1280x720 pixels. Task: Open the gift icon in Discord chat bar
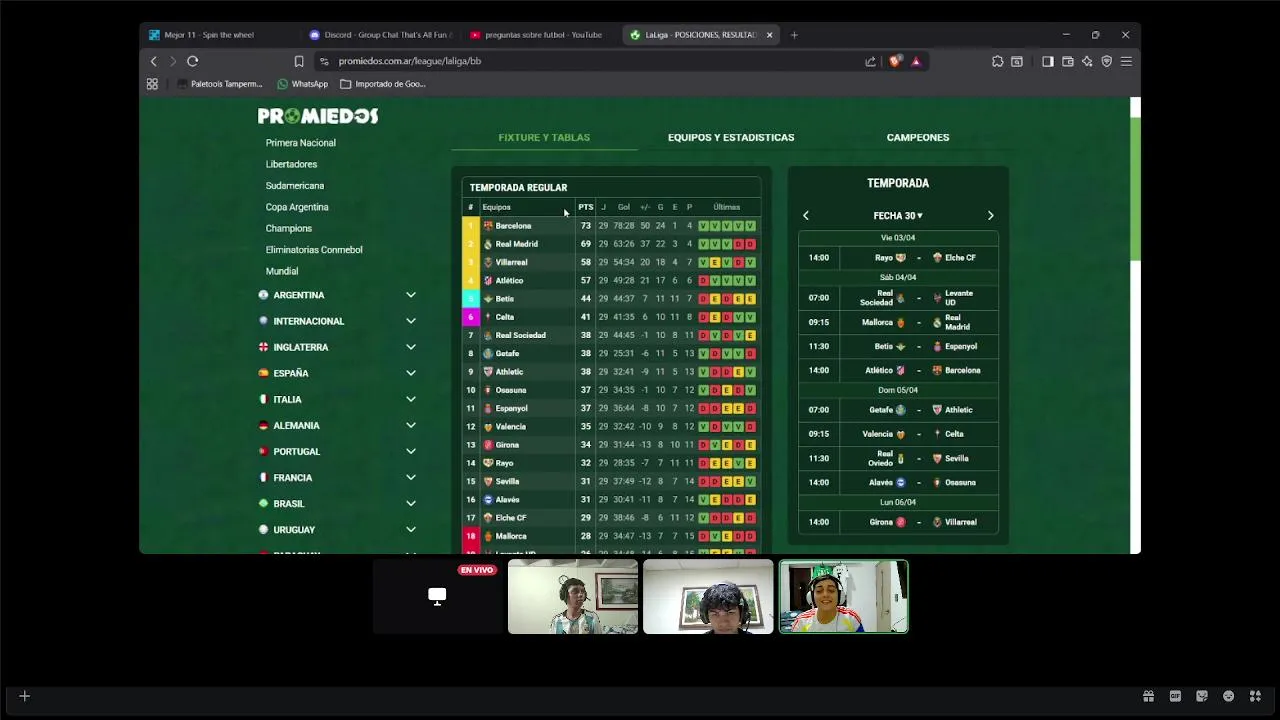coord(1149,696)
